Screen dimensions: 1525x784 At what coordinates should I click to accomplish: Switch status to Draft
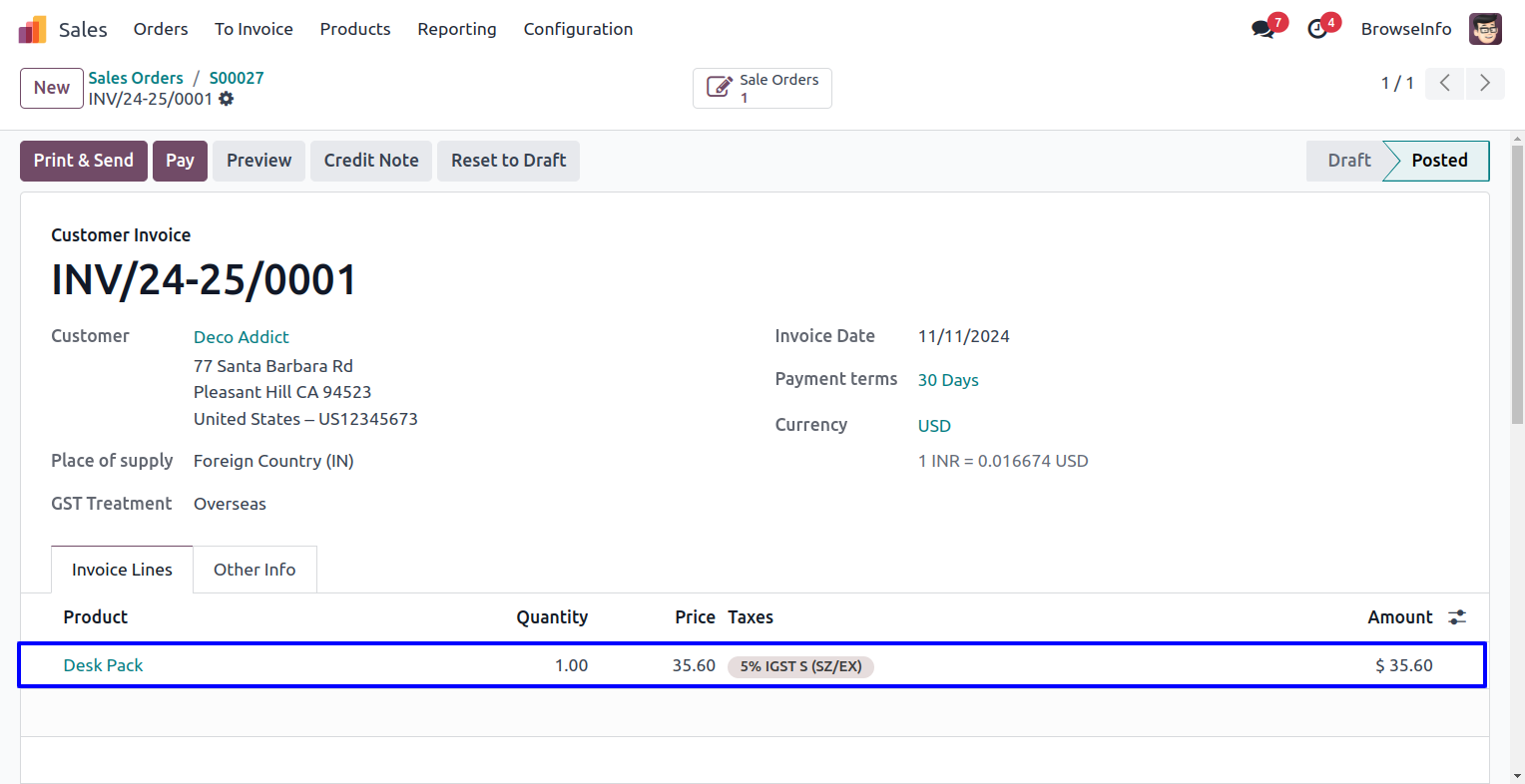(1348, 161)
